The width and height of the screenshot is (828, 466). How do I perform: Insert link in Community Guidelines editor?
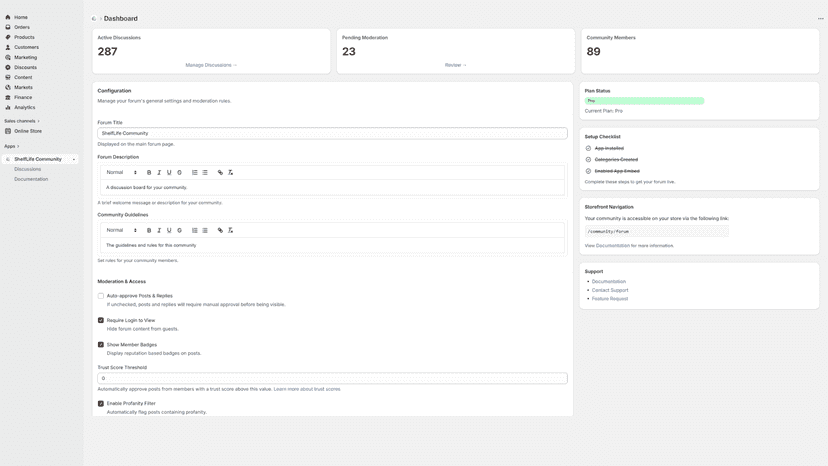(220, 230)
